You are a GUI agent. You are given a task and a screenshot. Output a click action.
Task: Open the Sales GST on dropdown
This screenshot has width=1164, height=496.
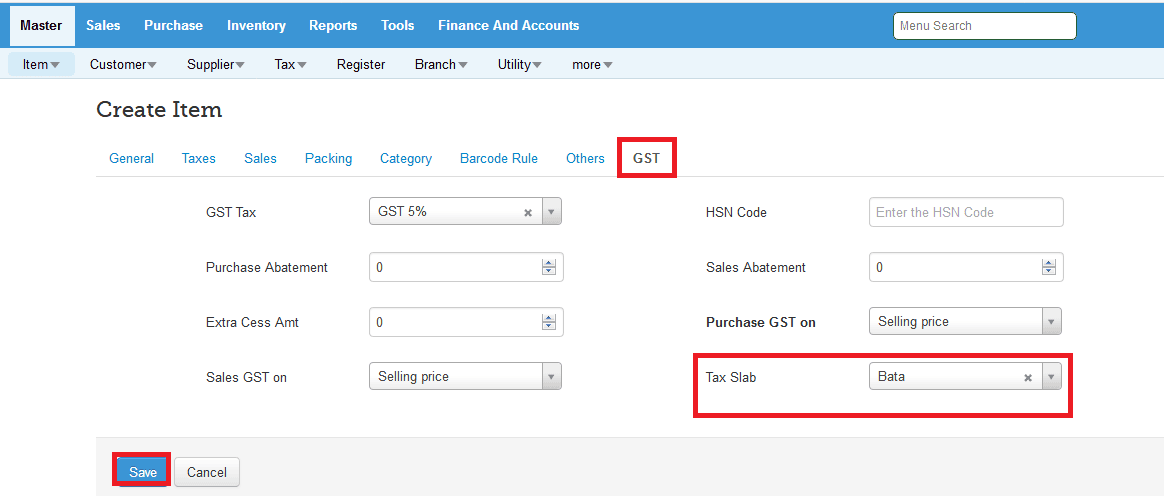pos(551,377)
